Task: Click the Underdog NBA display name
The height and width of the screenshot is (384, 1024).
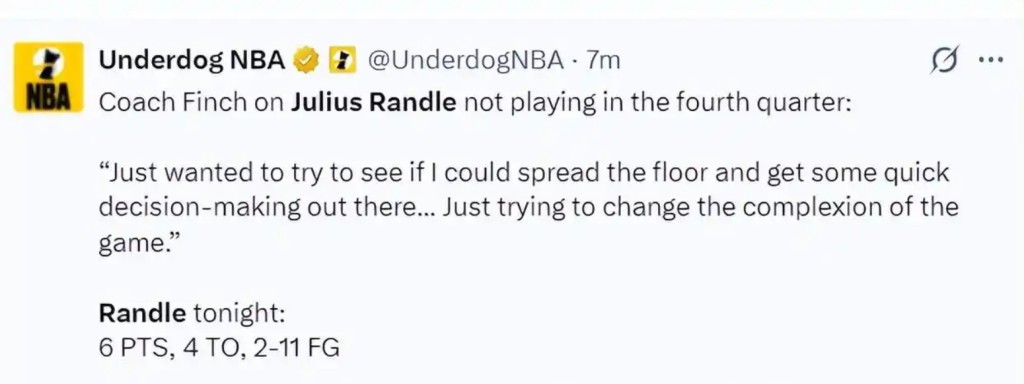Action: [x=192, y=61]
